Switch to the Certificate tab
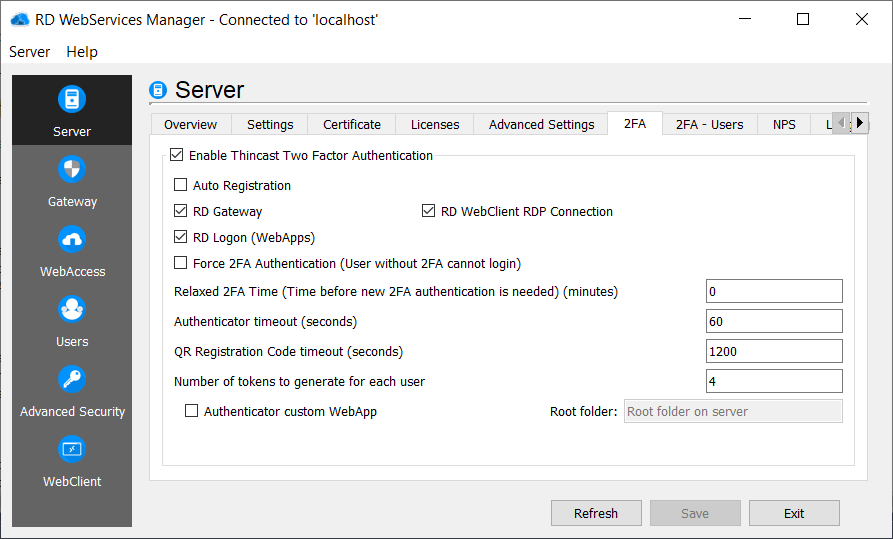The width and height of the screenshot is (893, 539). click(x=351, y=124)
